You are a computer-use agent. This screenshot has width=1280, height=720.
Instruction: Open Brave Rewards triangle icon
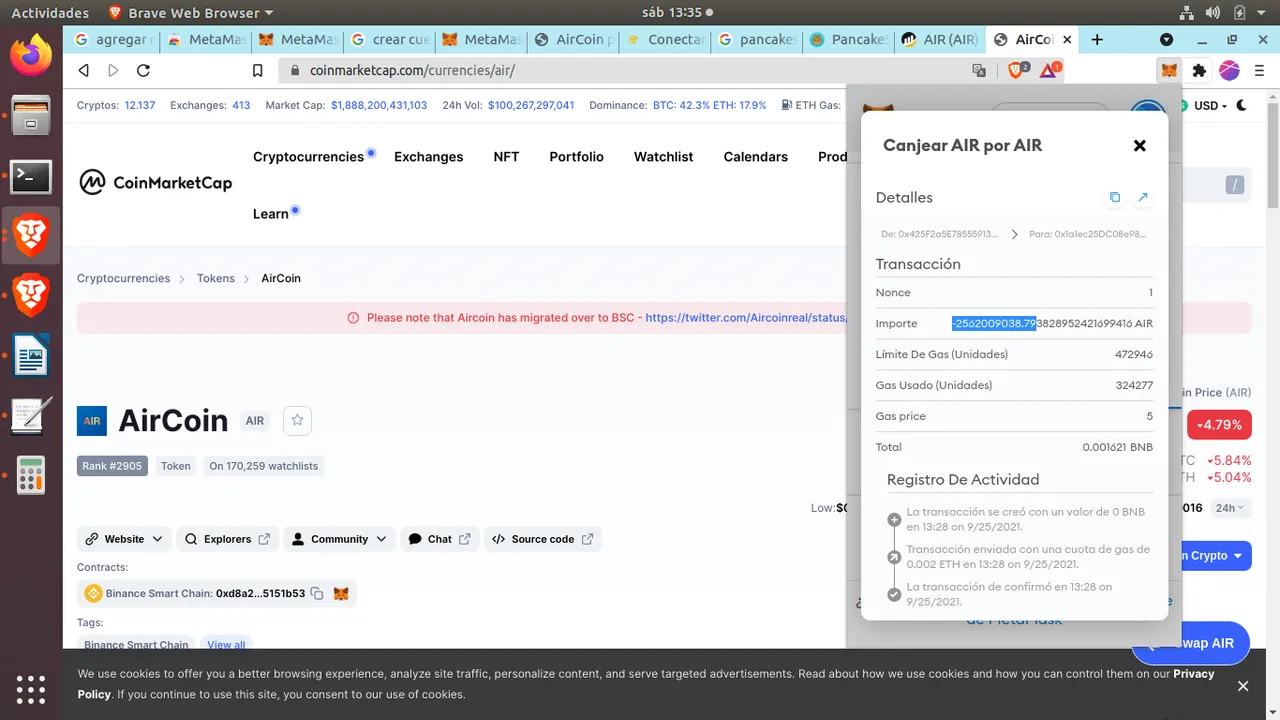[x=1049, y=70]
